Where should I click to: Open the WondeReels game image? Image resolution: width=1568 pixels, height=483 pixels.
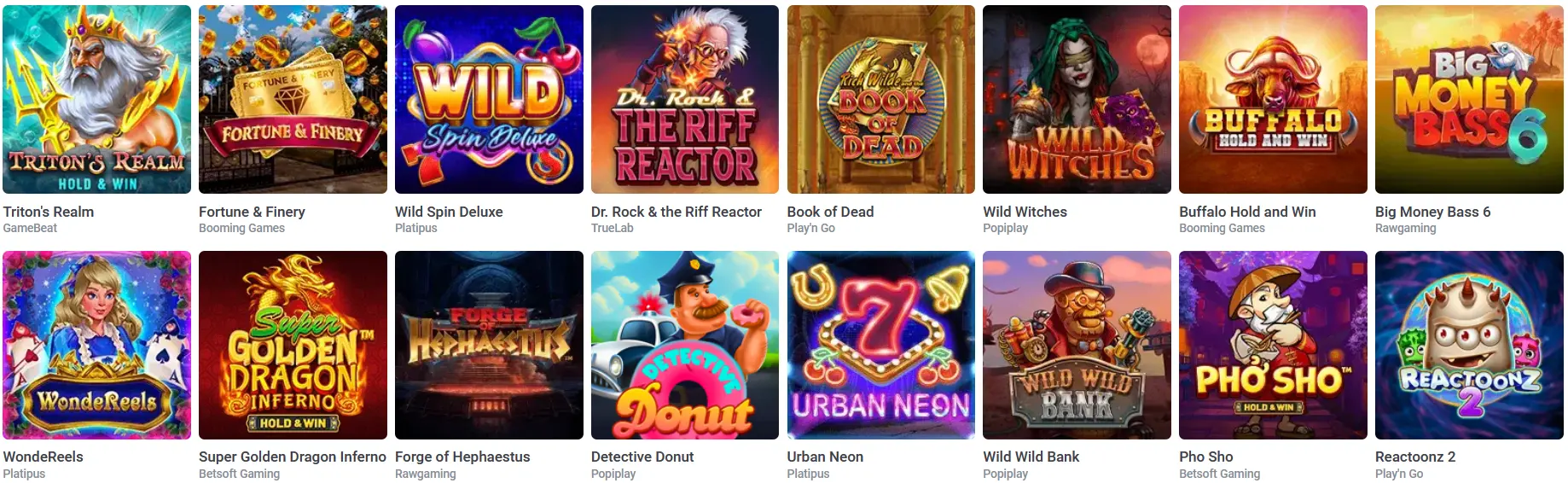(97, 345)
